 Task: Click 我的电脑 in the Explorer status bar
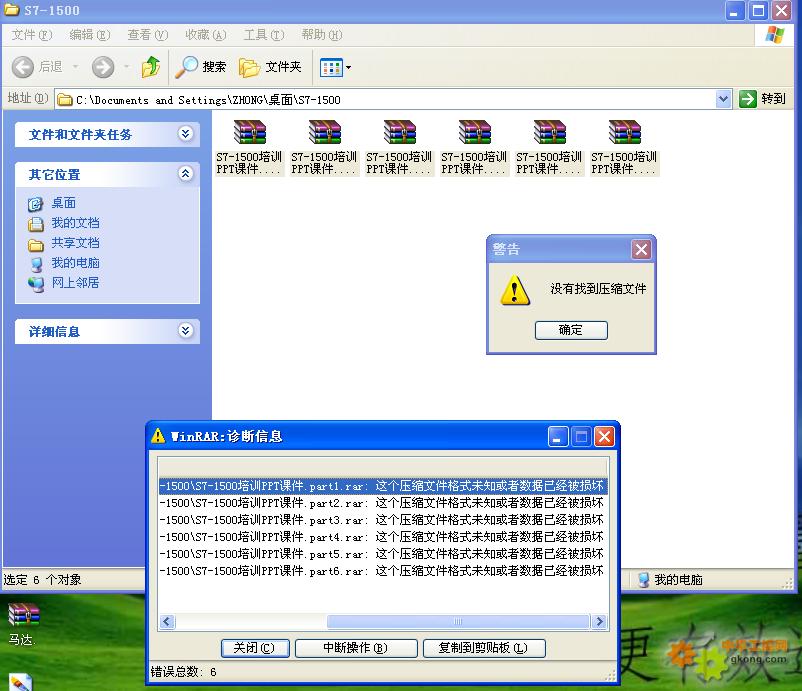[x=671, y=579]
